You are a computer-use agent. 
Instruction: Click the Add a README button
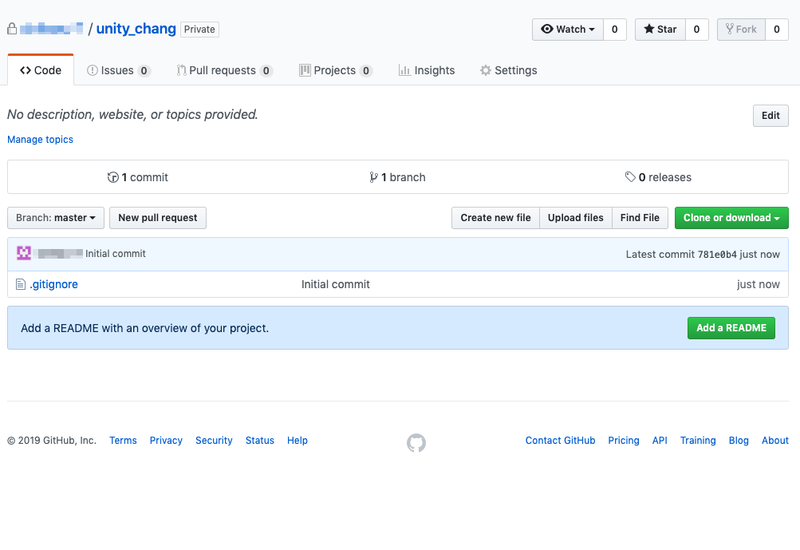pos(731,328)
